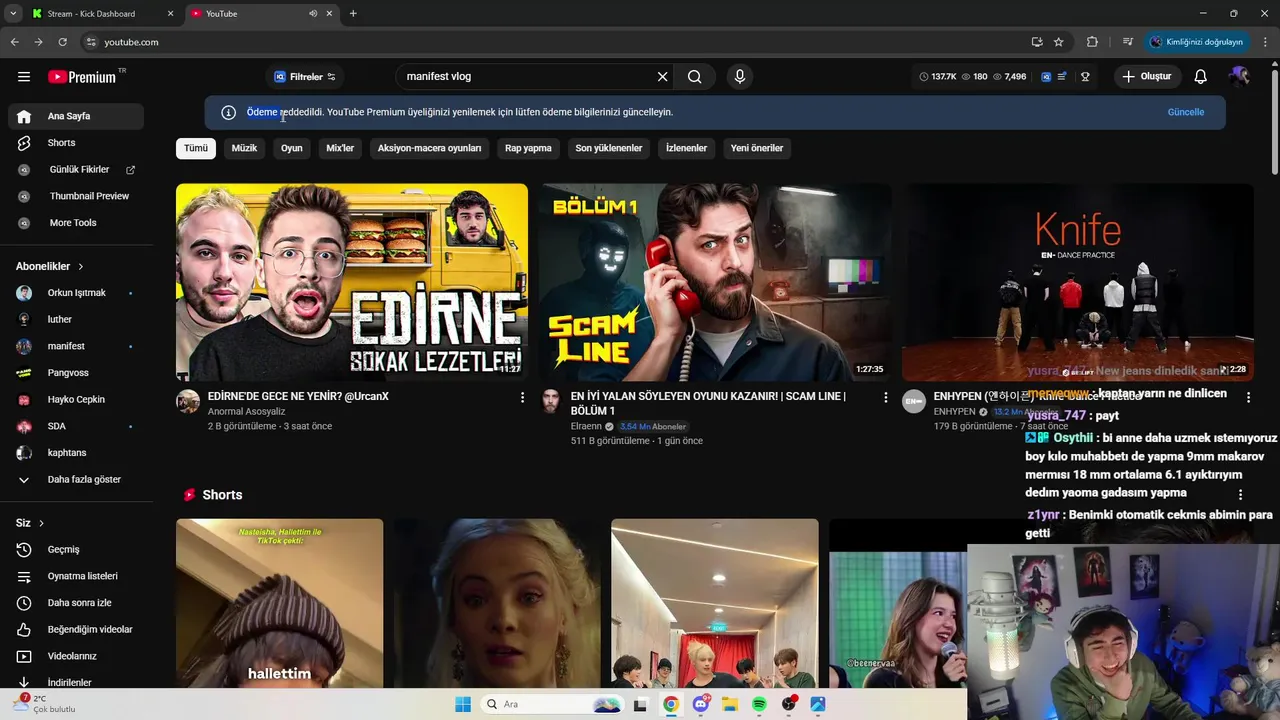This screenshot has height=720, width=1280.
Task: Click the trophy icon in header
Action: point(1085,77)
